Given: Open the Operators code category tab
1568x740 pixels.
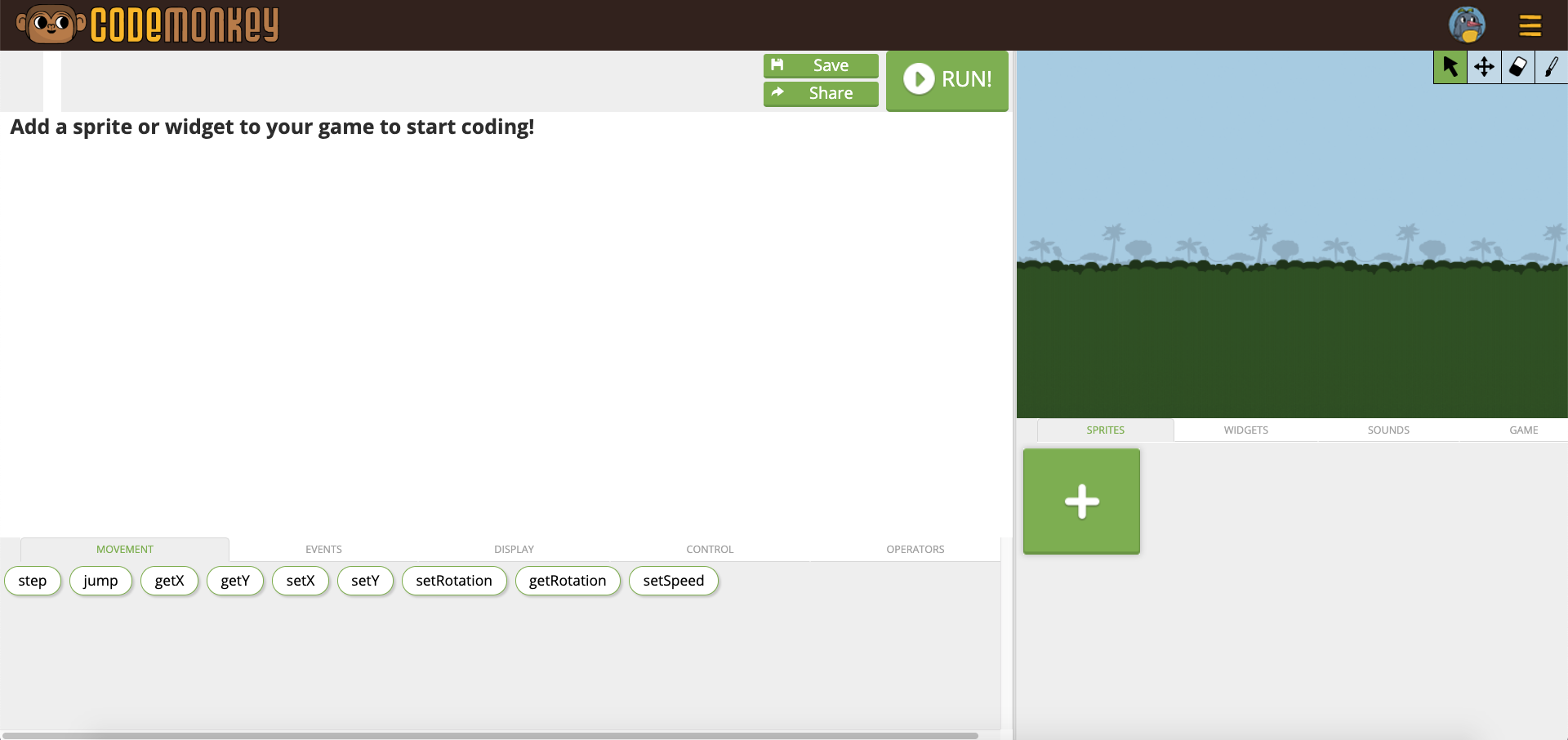Looking at the screenshot, I should coord(915,550).
